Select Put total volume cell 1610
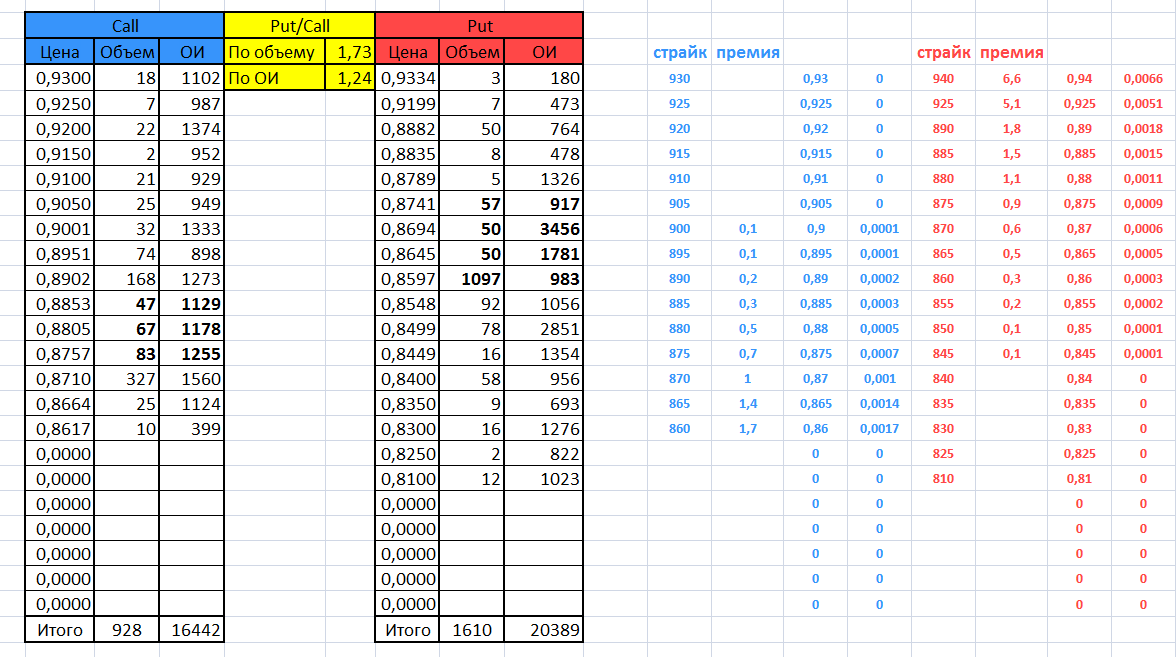Screen dimensions: 1176x657 coord(472,630)
